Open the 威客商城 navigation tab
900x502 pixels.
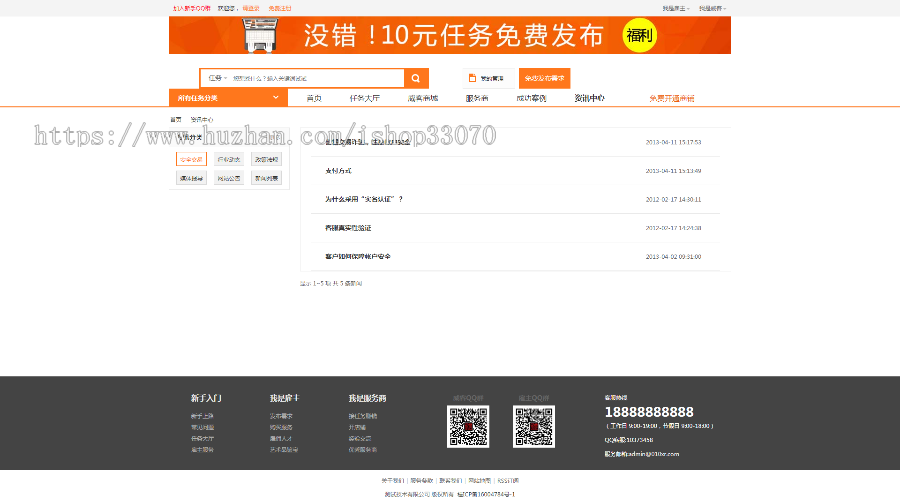pyautogui.click(x=423, y=98)
